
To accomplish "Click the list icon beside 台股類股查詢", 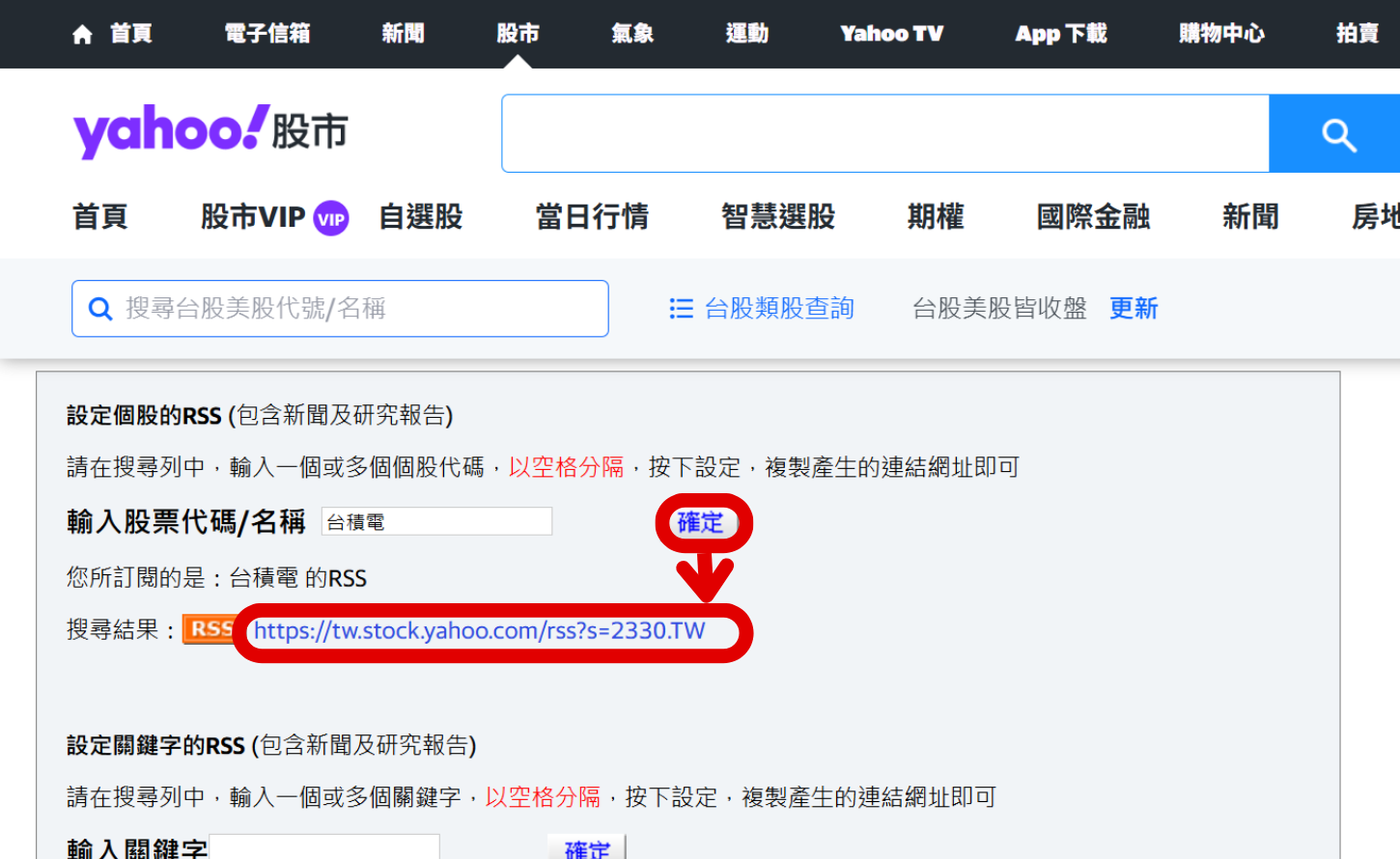I will click(682, 307).
